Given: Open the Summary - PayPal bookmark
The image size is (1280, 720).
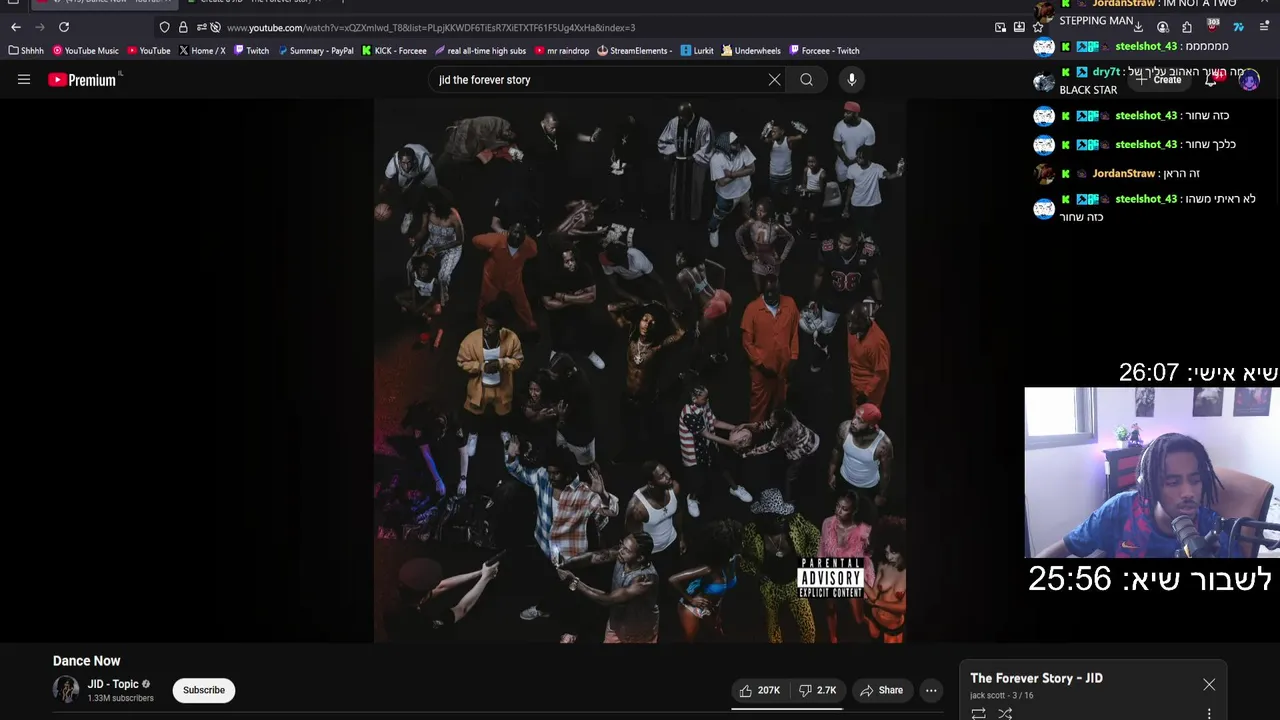Looking at the screenshot, I should [x=316, y=51].
